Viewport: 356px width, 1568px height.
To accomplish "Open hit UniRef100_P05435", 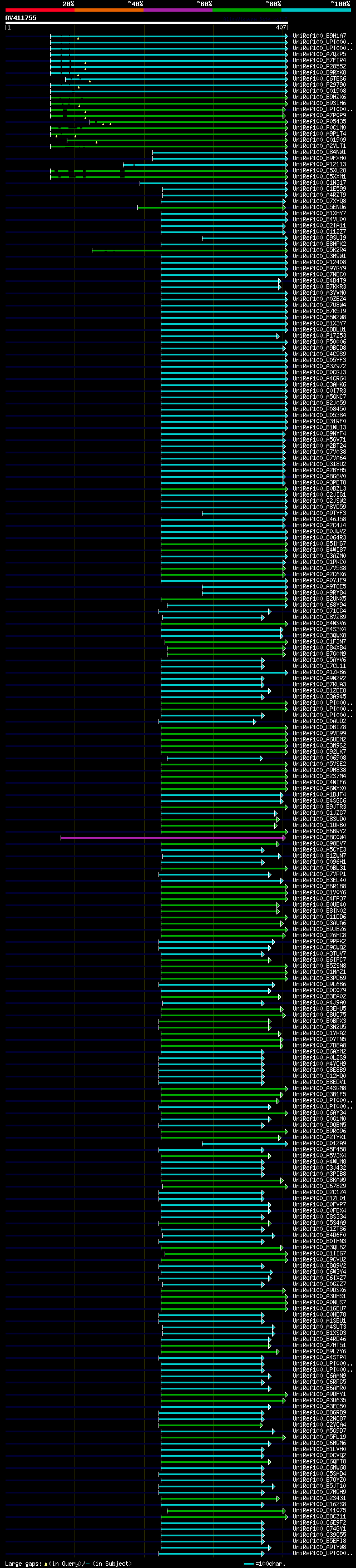I will point(319,121).
